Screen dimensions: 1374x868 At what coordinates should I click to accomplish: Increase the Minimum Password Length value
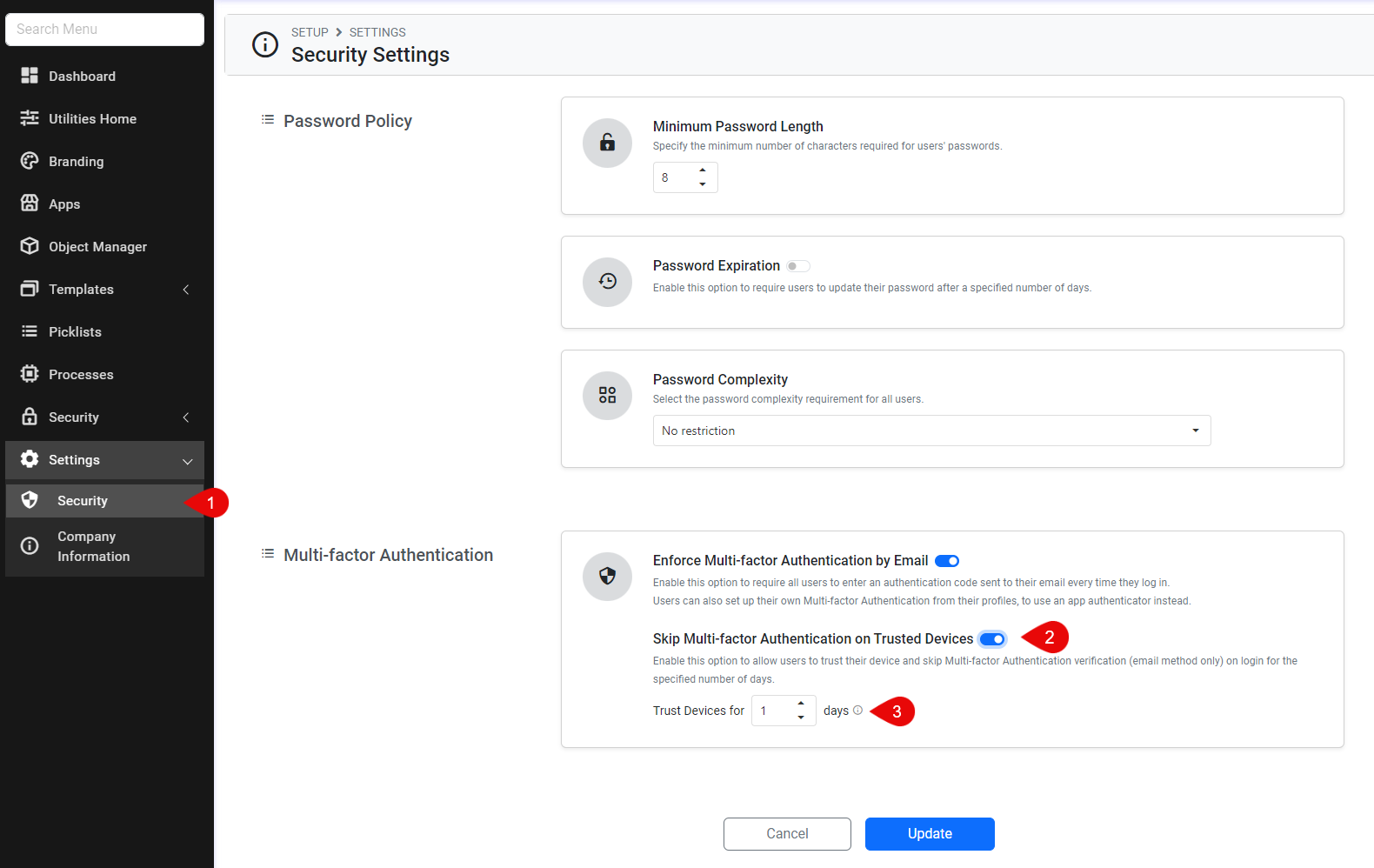pyautogui.click(x=703, y=170)
